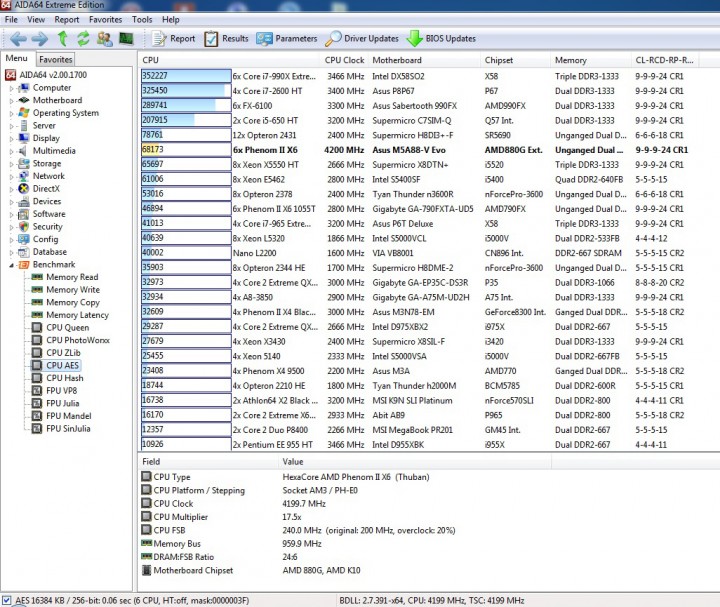The image size is (720, 607).
Task: Open the Help menu
Action: click(x=170, y=19)
